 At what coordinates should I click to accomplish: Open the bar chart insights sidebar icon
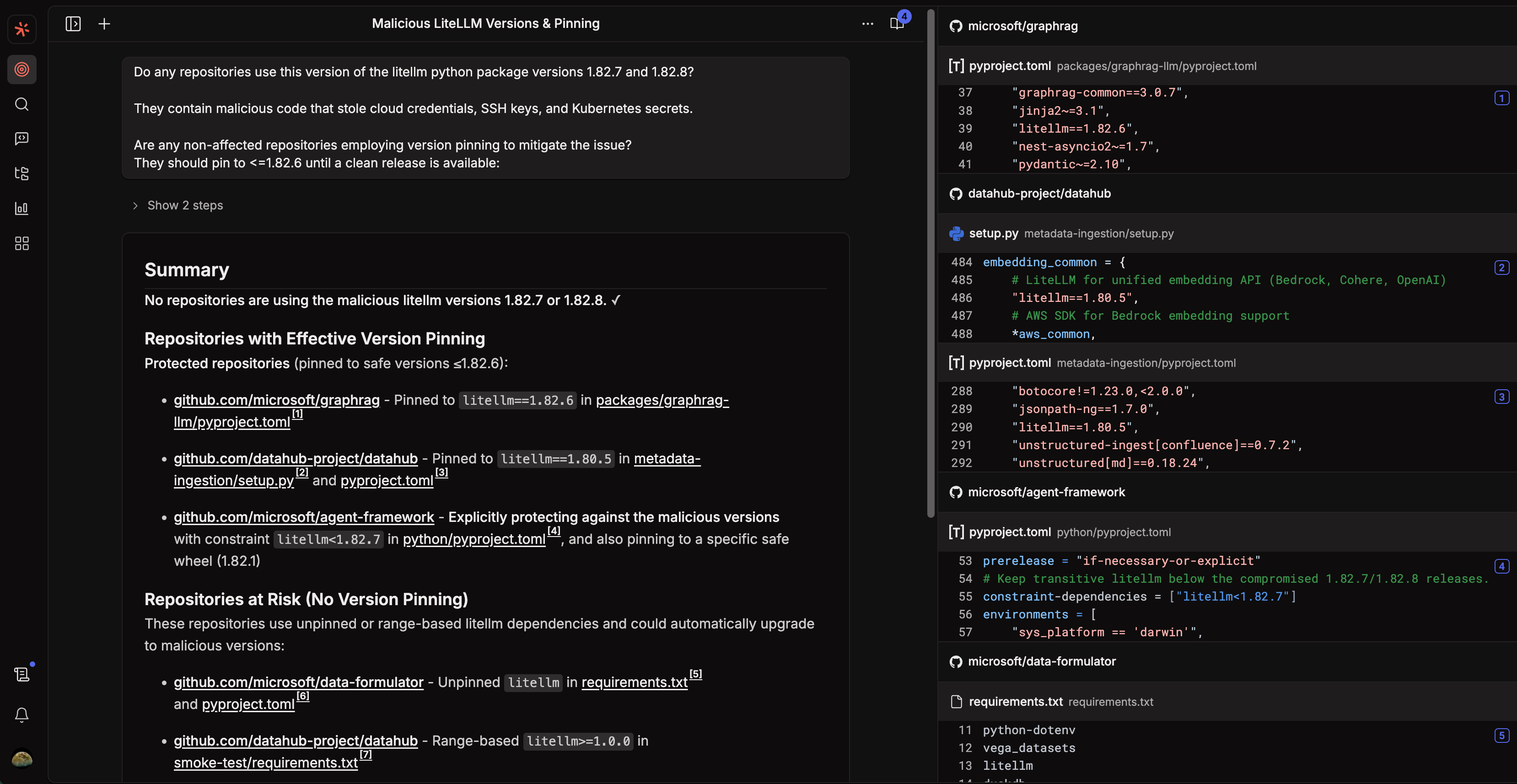22,209
